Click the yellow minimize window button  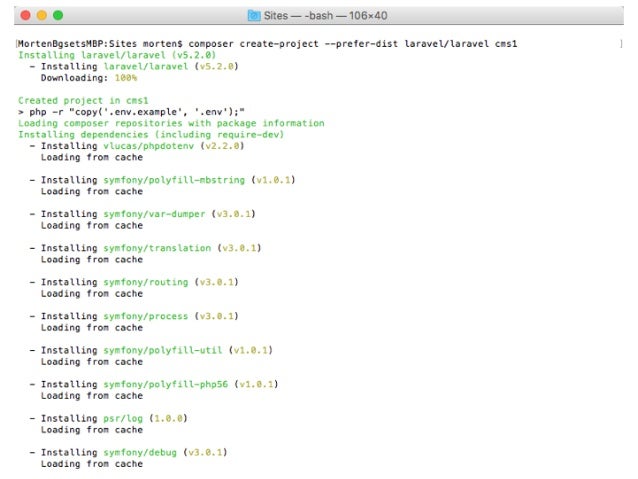pos(42,15)
